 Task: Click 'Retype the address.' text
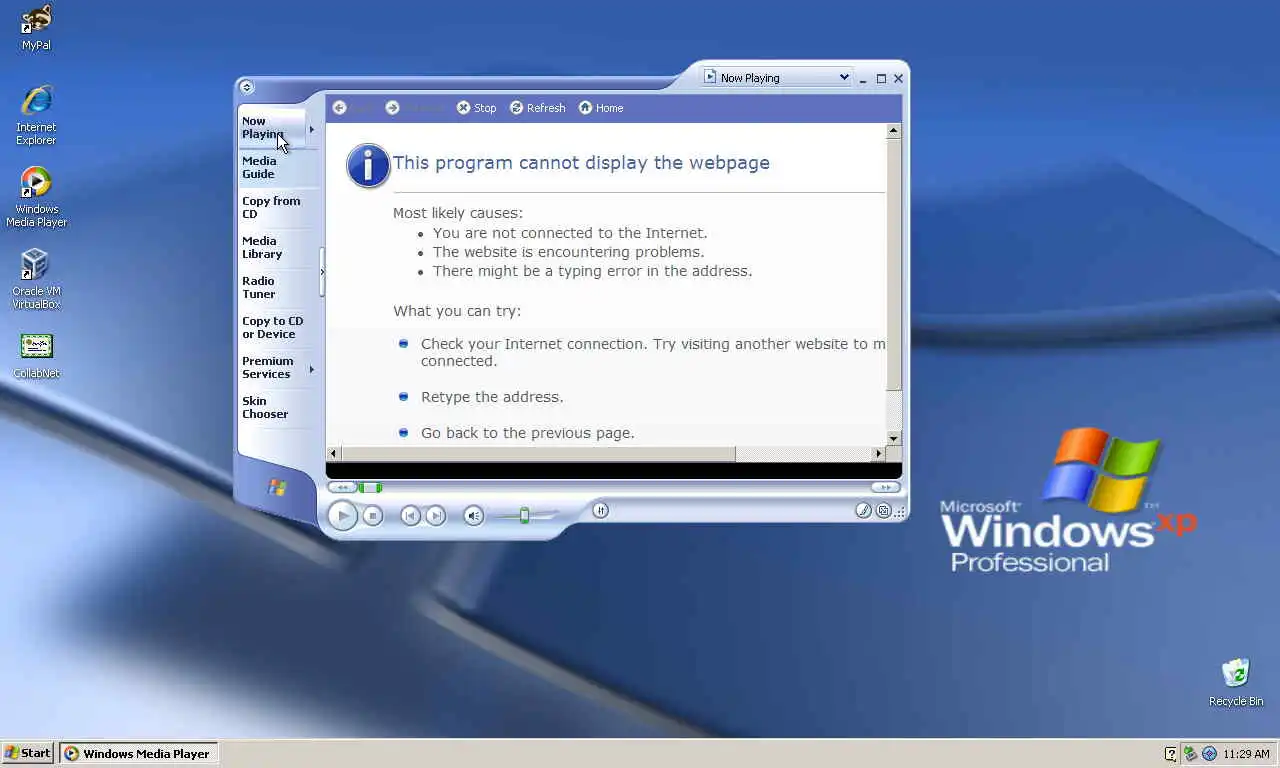pyautogui.click(x=492, y=397)
